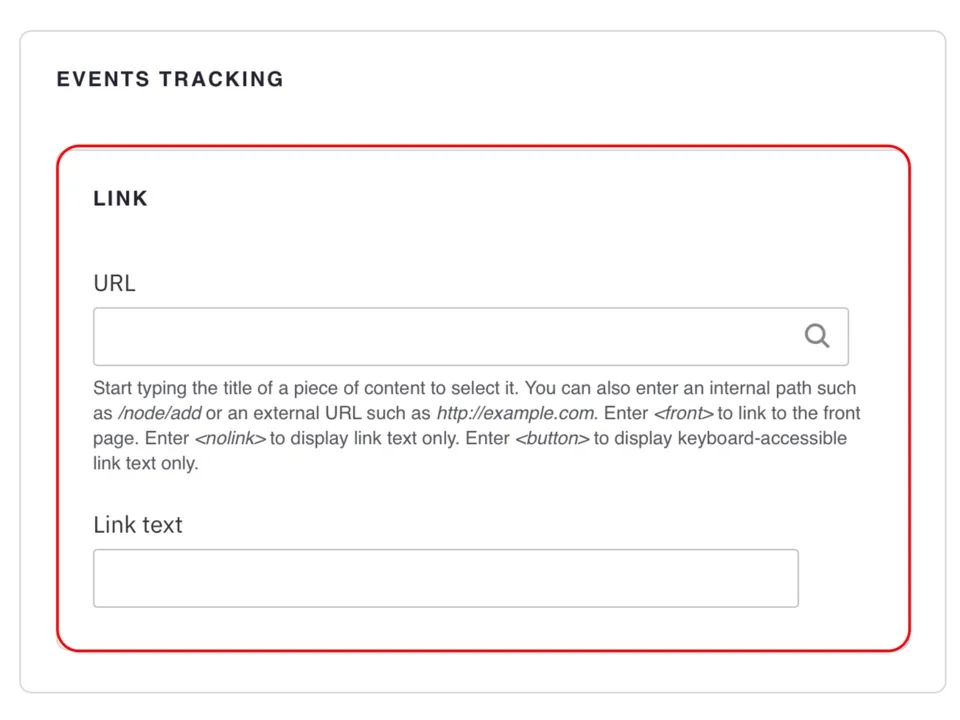Click the <front> token in the help text

683,412
